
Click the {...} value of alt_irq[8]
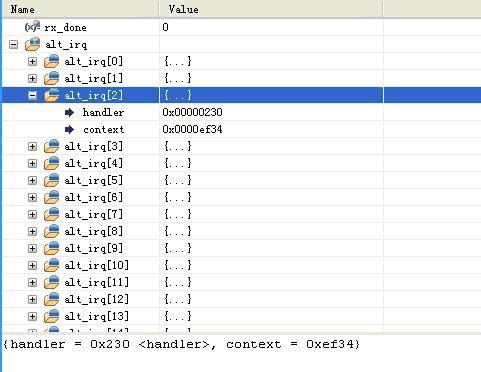(x=178, y=231)
